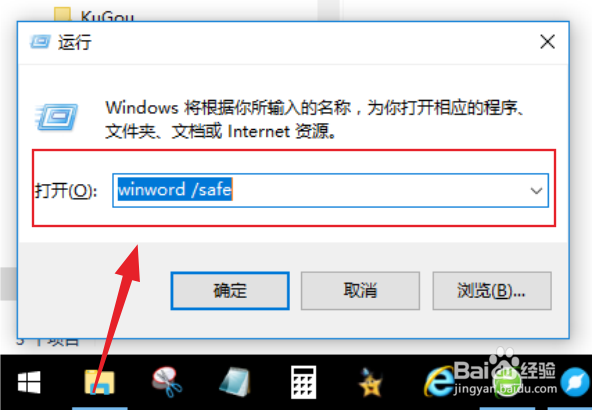
Task: Launch the Snipping Tool from taskbar
Action: pyautogui.click(x=166, y=382)
